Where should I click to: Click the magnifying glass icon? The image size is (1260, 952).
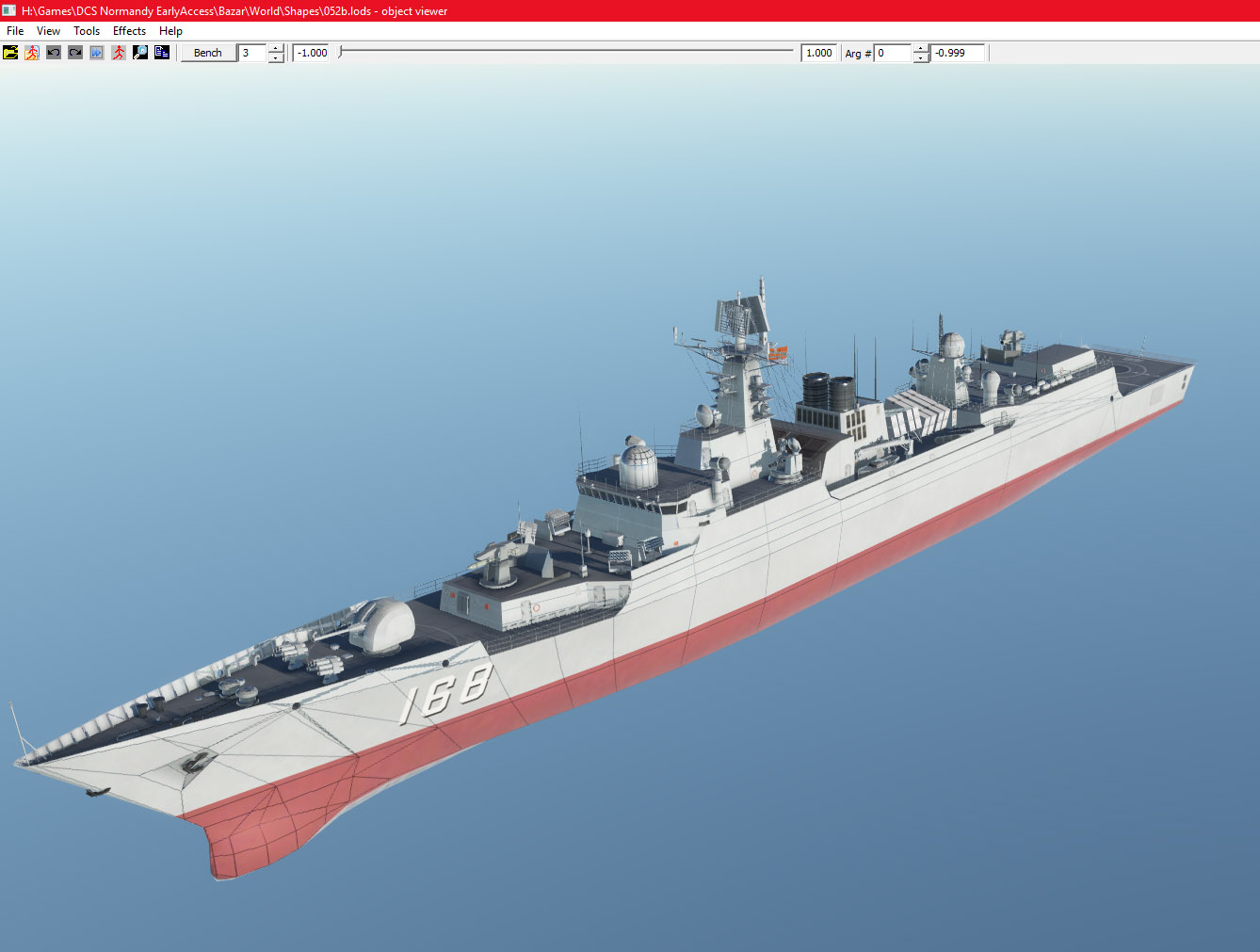point(140,53)
